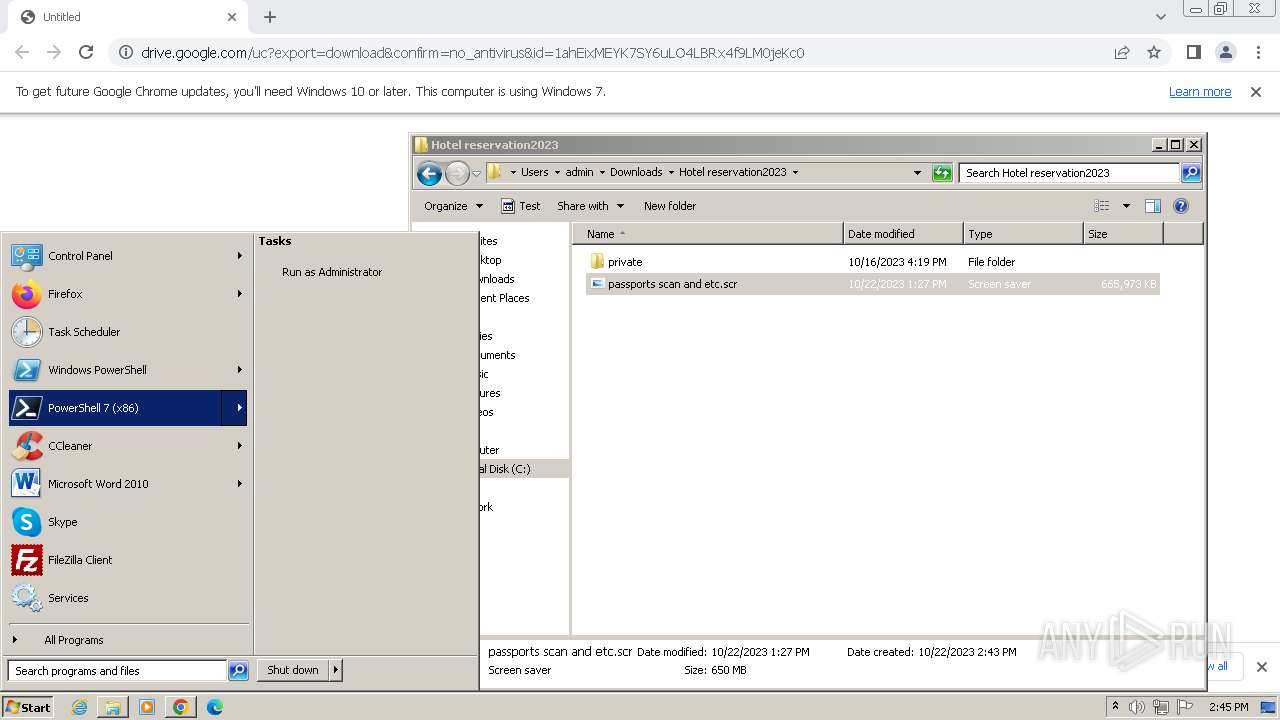Go back in Explorer window
Screen dimensions: 1280x720
pos(429,173)
